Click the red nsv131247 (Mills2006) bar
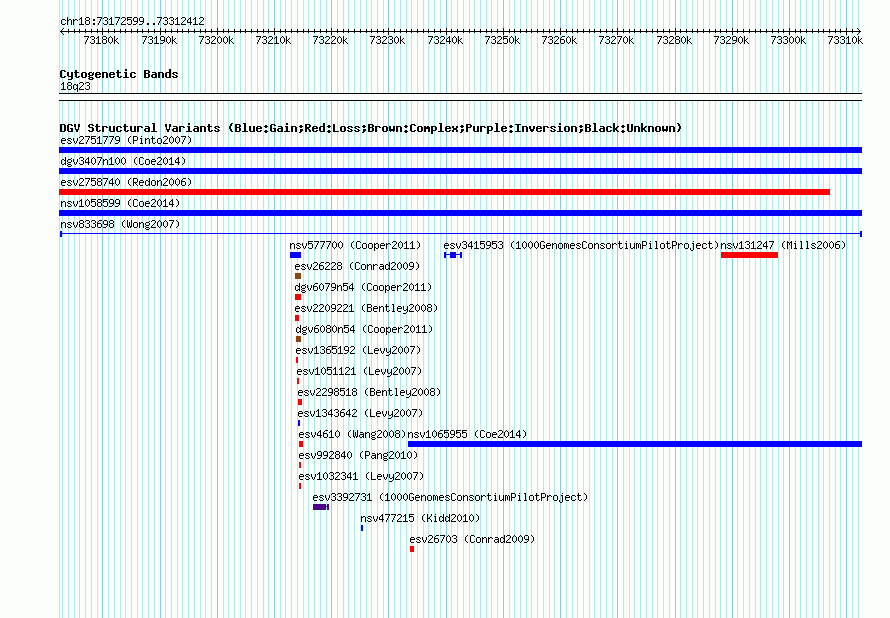 pyautogui.click(x=749, y=255)
